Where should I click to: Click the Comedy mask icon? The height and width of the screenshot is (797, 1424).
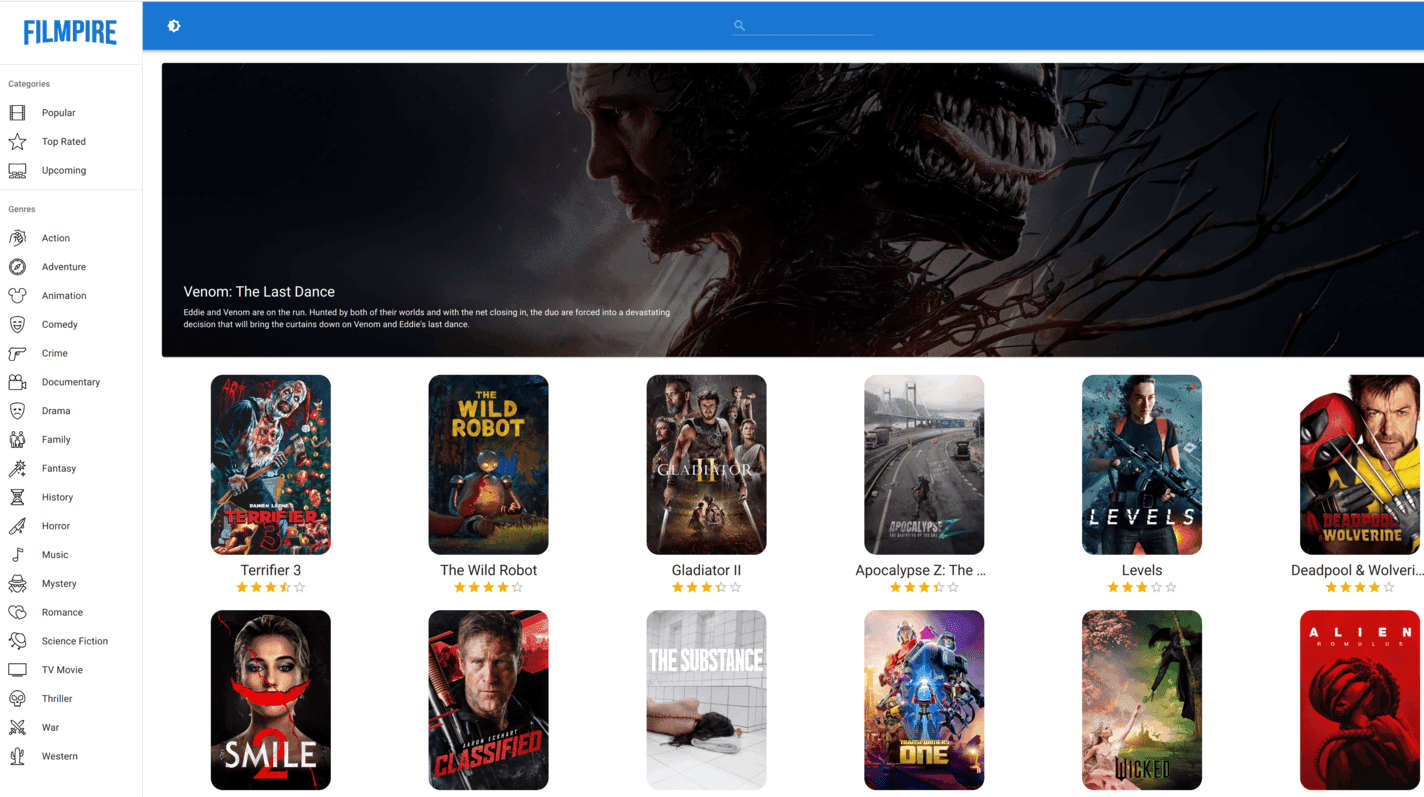tap(17, 325)
